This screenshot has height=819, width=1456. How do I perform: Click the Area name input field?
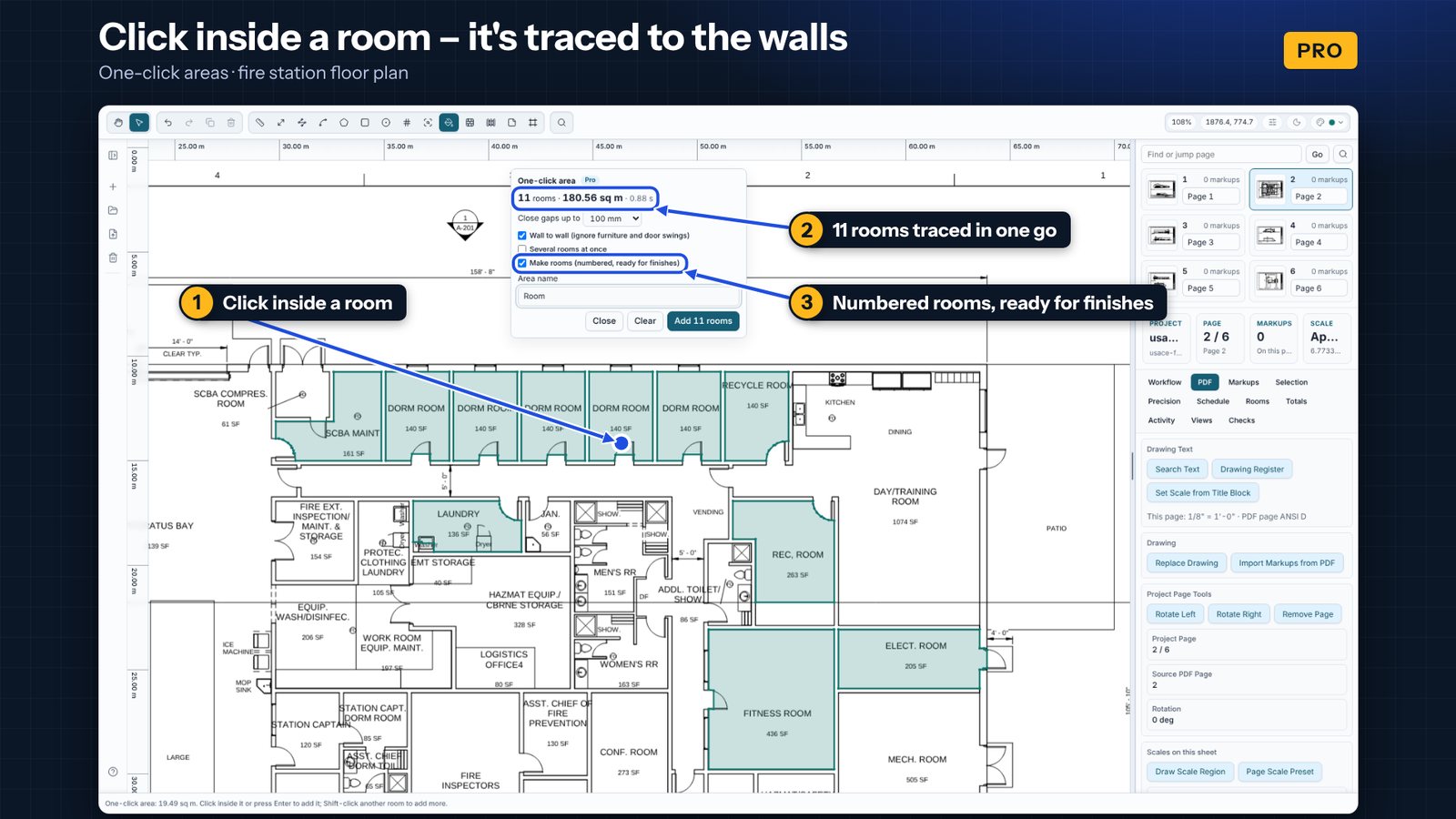[x=629, y=297]
